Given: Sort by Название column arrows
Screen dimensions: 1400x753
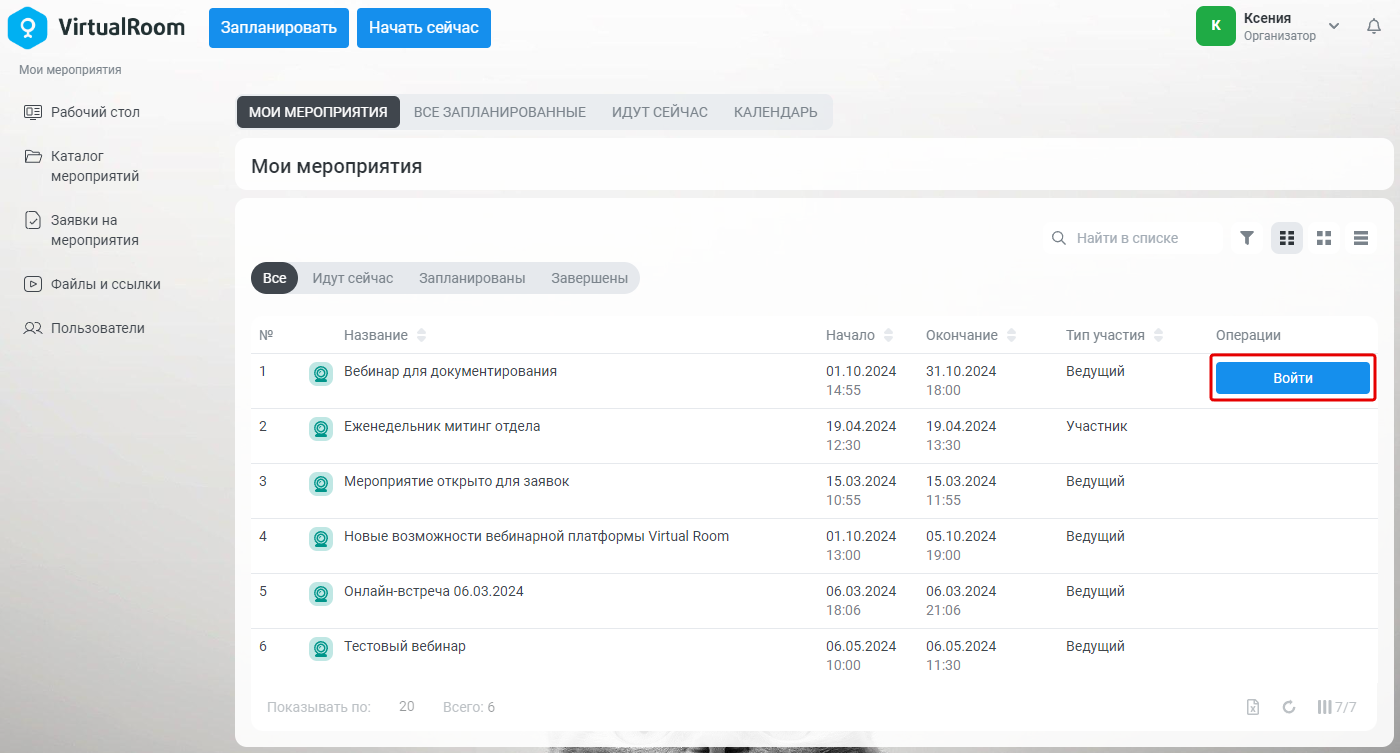Looking at the screenshot, I should [x=421, y=335].
